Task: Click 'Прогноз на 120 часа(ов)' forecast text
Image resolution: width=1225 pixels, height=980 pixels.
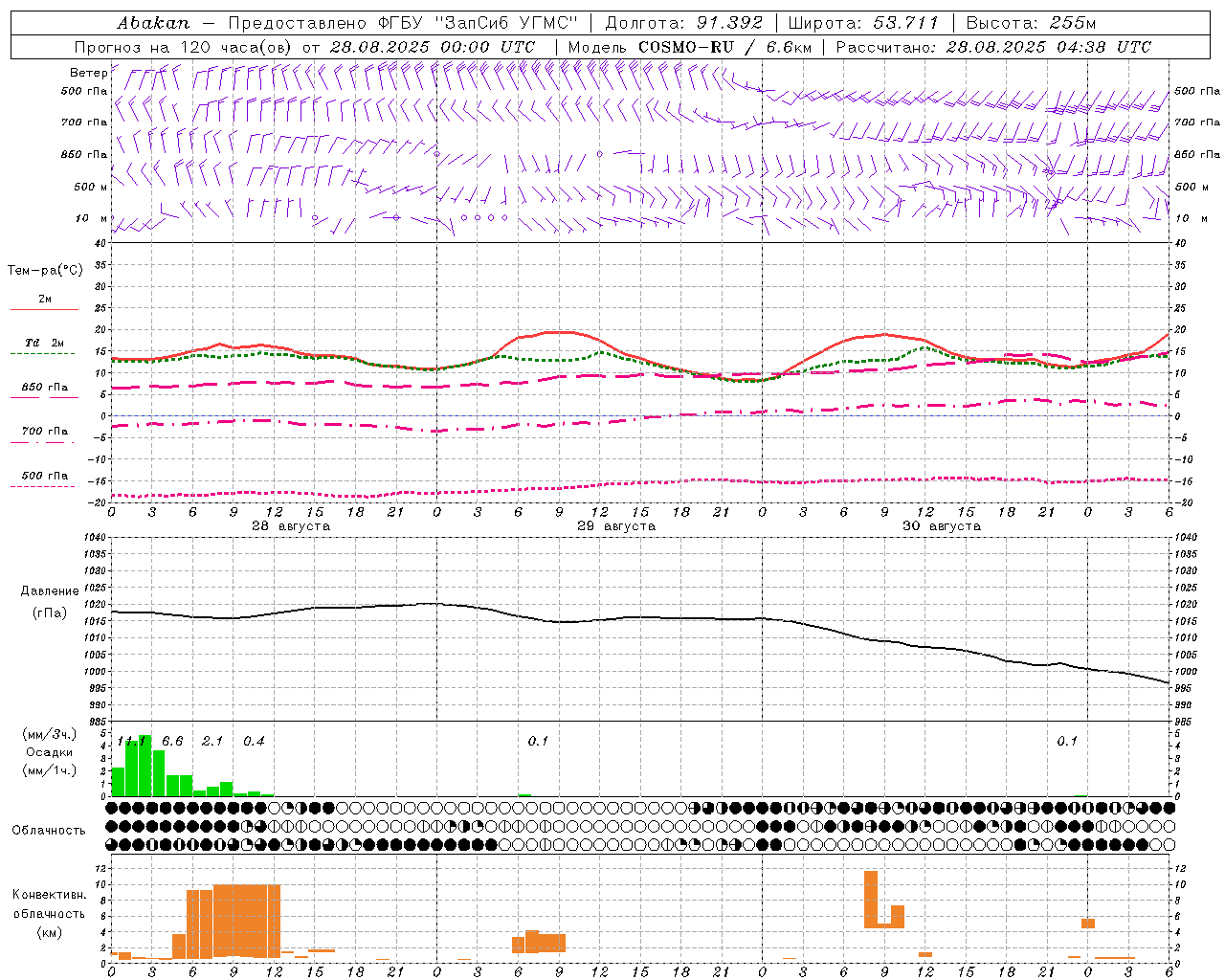Action: 185,47
